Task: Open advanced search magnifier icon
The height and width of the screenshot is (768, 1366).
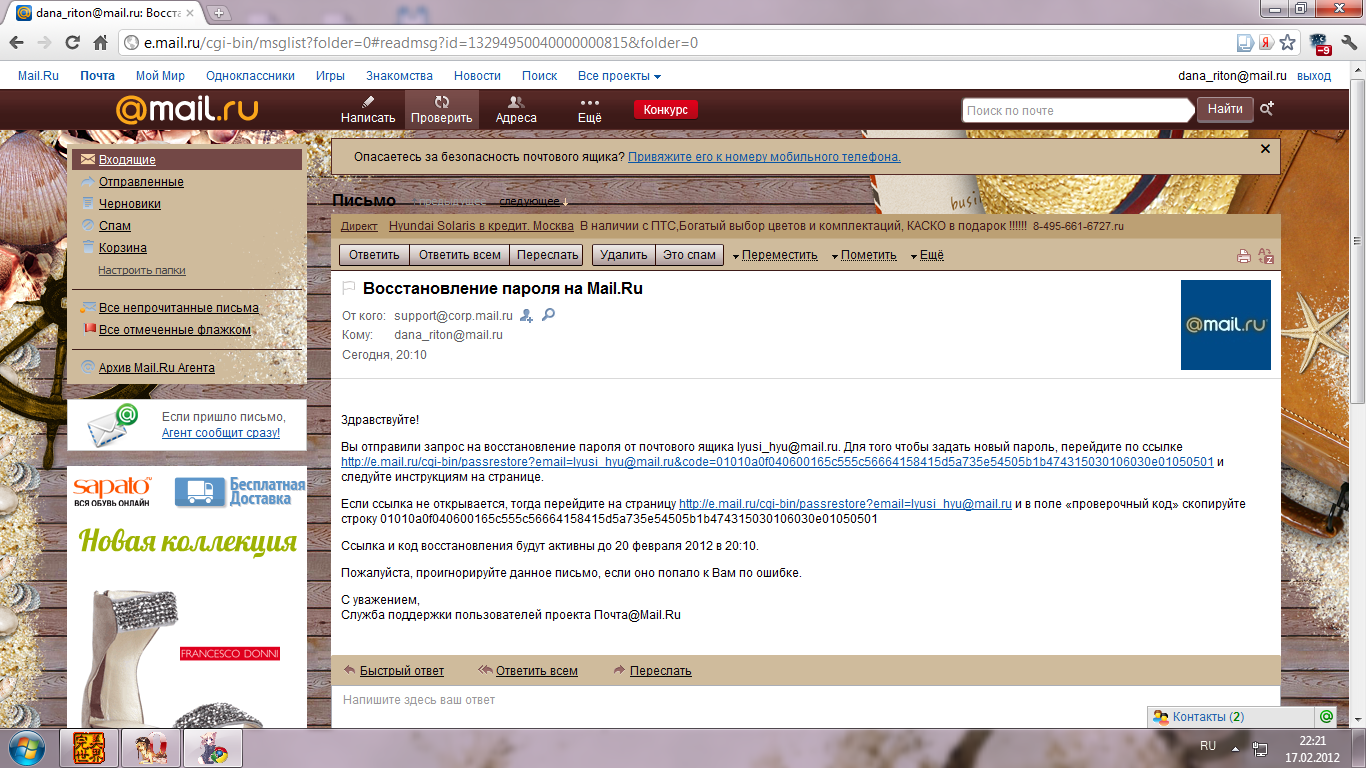Action: point(1267,109)
